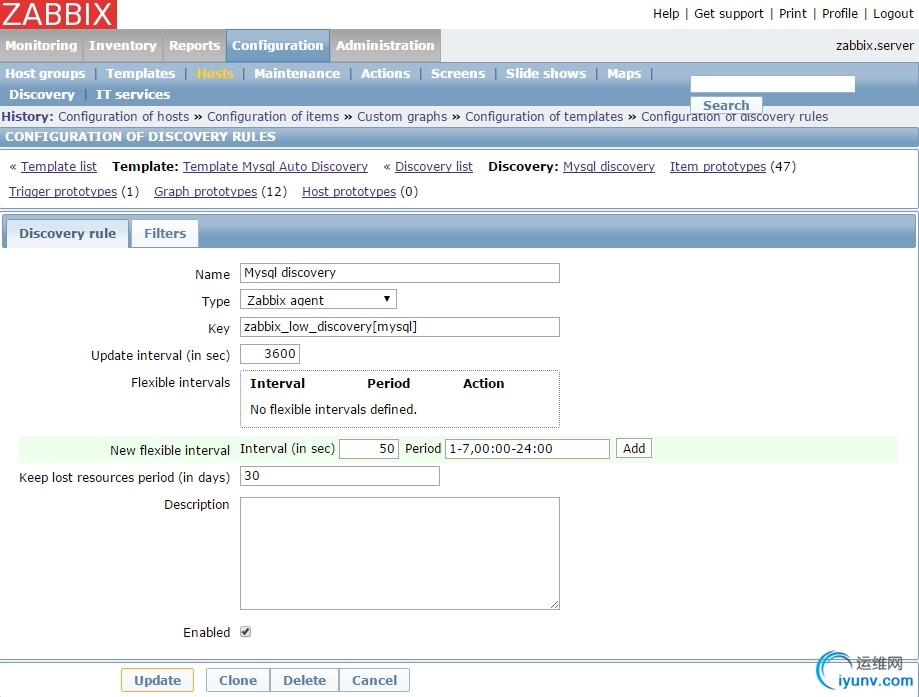Open Item prototypes link

(x=718, y=166)
